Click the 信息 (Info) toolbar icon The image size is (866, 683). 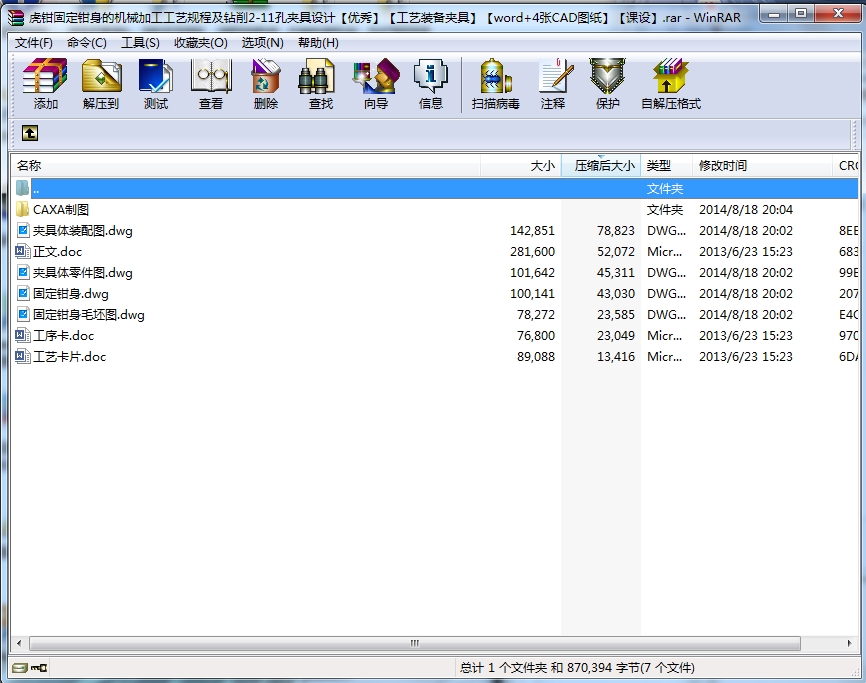pos(431,76)
